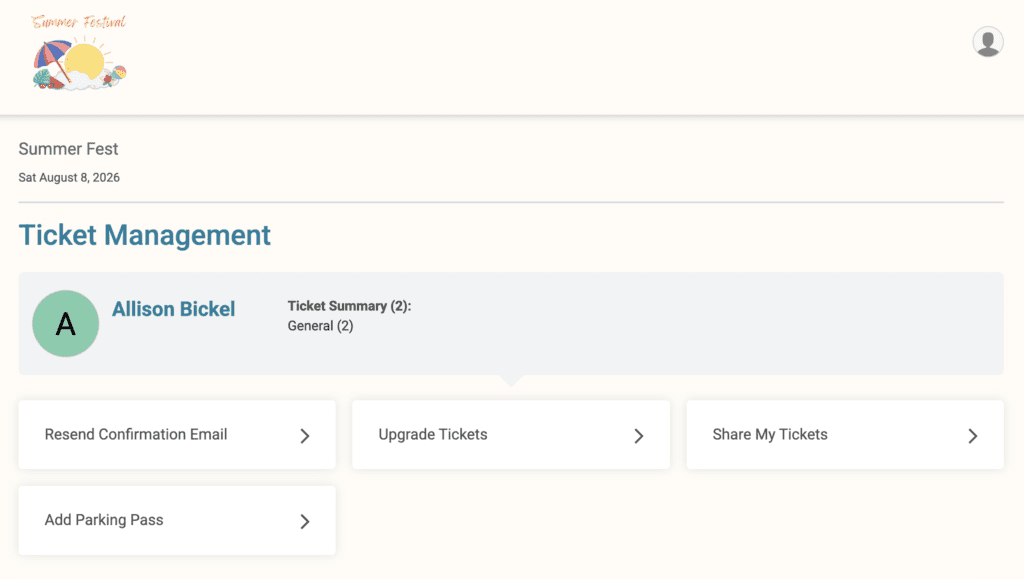Open the Add Parking Pass option
The image size is (1024, 579).
(177, 520)
